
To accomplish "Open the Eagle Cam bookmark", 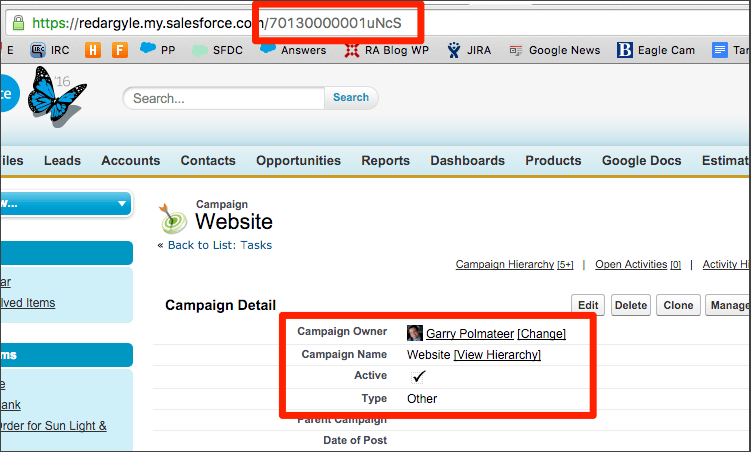I will [656, 50].
